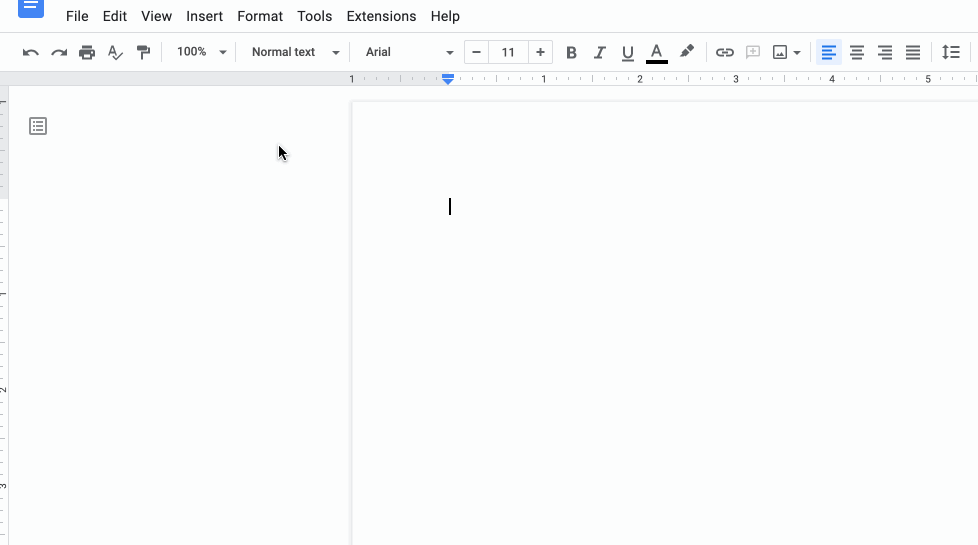The image size is (978, 545).
Task: Click the Undo arrow icon
Action: (31, 52)
